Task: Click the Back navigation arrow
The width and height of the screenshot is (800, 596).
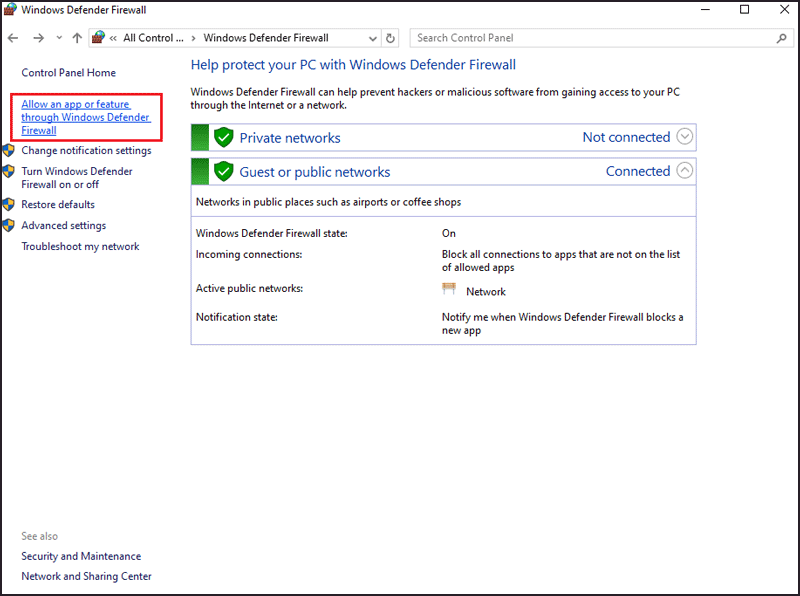Action: pyautogui.click(x=13, y=38)
